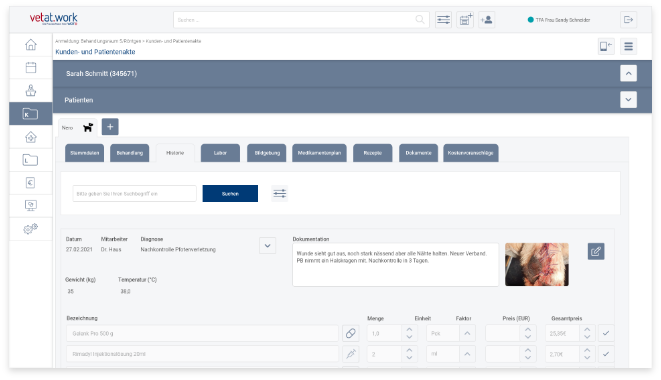Click the magnifier icon in top search

tap(420, 20)
